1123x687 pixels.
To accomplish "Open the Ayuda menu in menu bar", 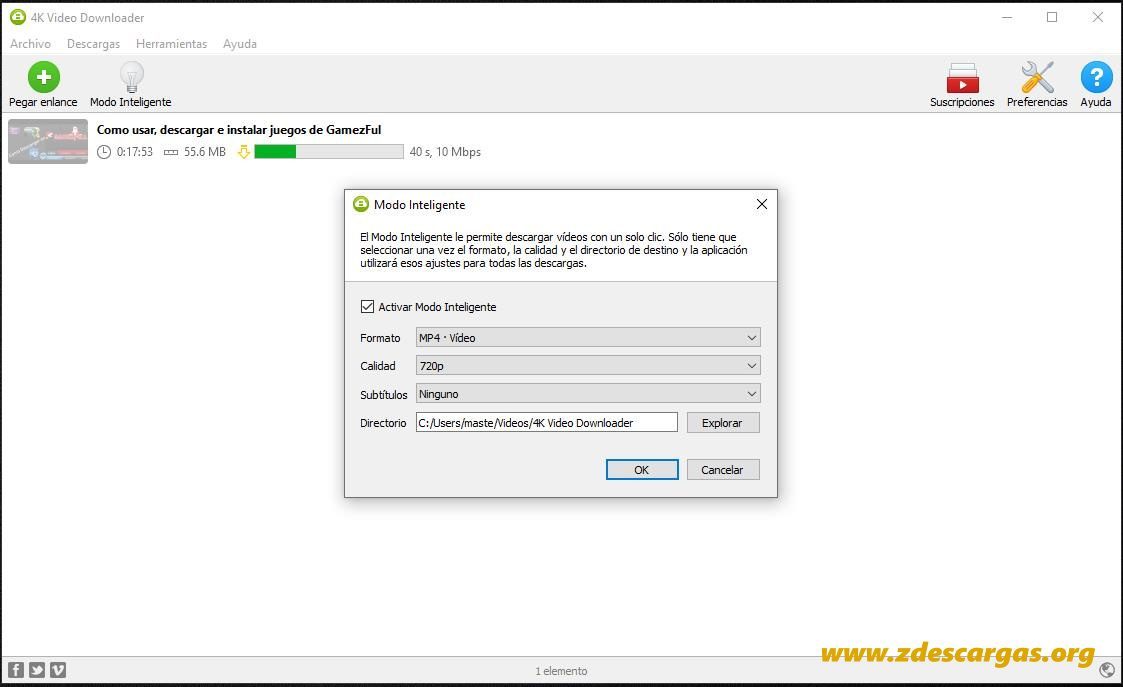I will coord(239,44).
